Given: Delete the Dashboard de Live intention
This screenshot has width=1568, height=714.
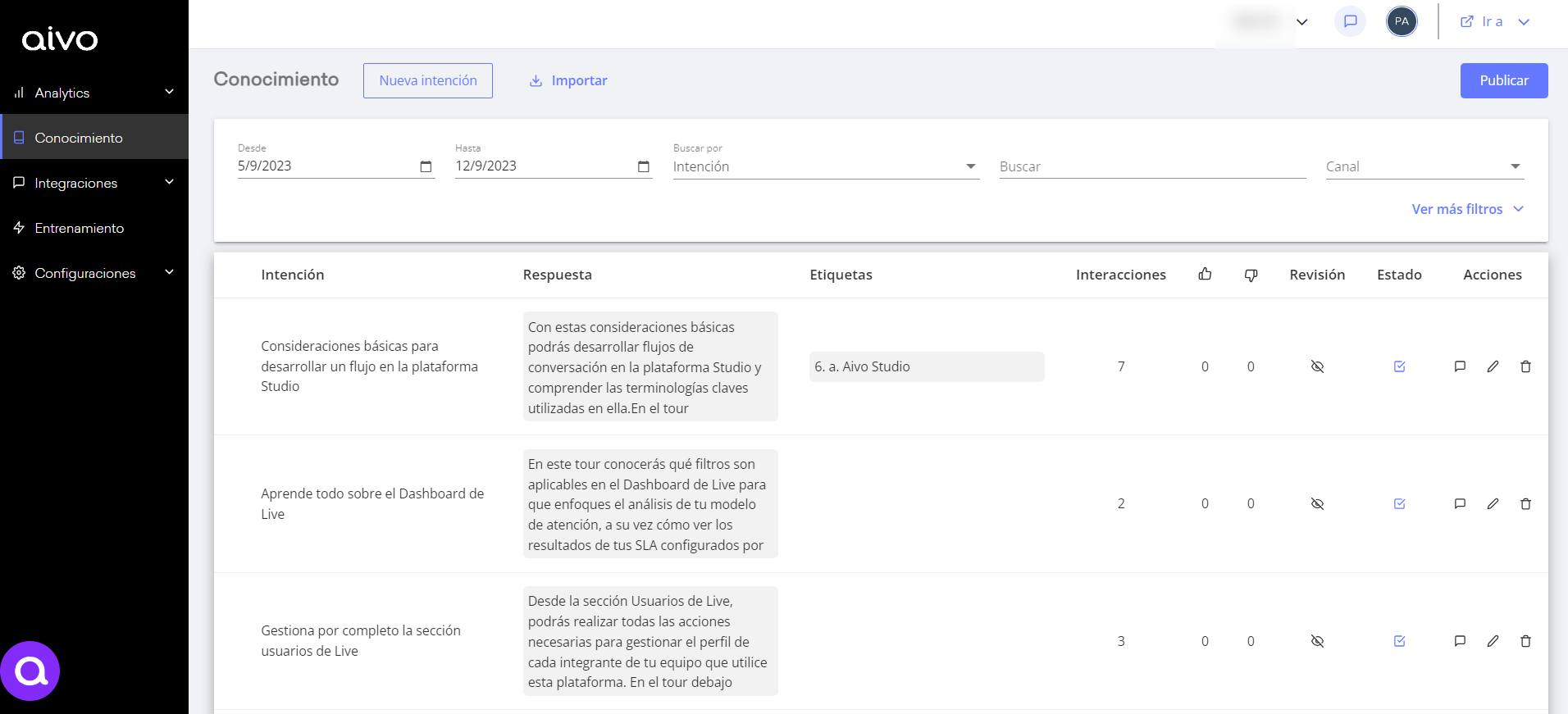Looking at the screenshot, I should coord(1525,503).
